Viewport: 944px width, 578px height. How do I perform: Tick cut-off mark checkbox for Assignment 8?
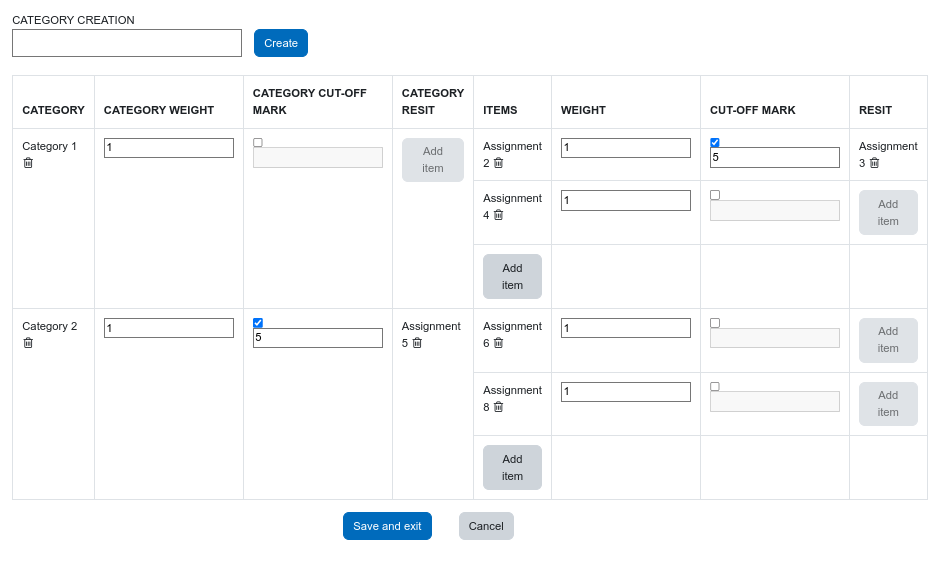tap(715, 387)
